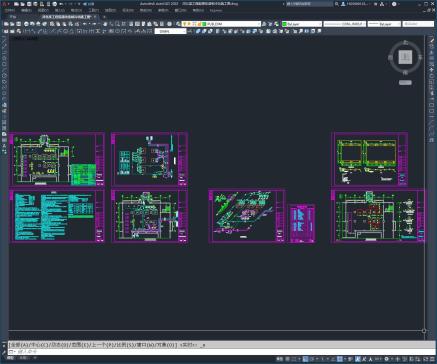Select the Fillet tool in the modify toolbar
The width and height of the screenshot is (437, 364).
[x=431, y=128]
